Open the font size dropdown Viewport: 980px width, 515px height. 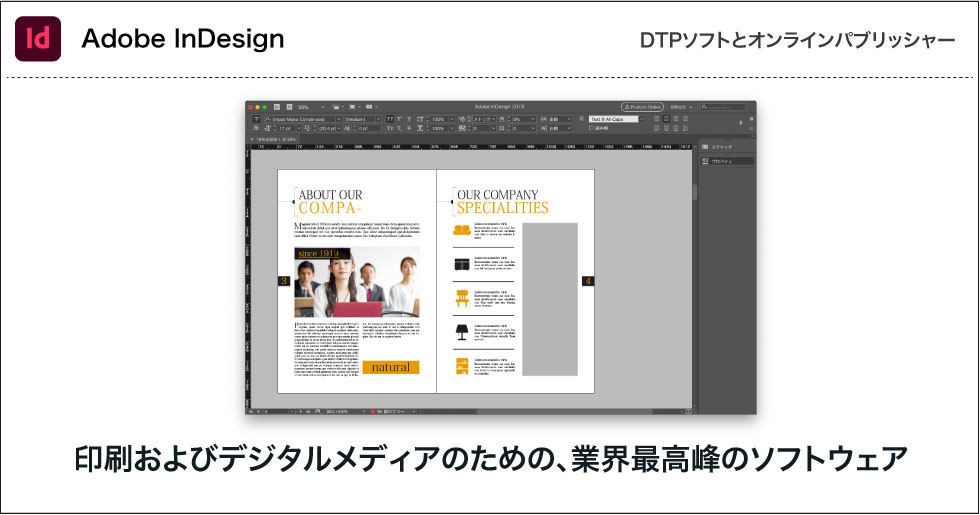point(299,128)
